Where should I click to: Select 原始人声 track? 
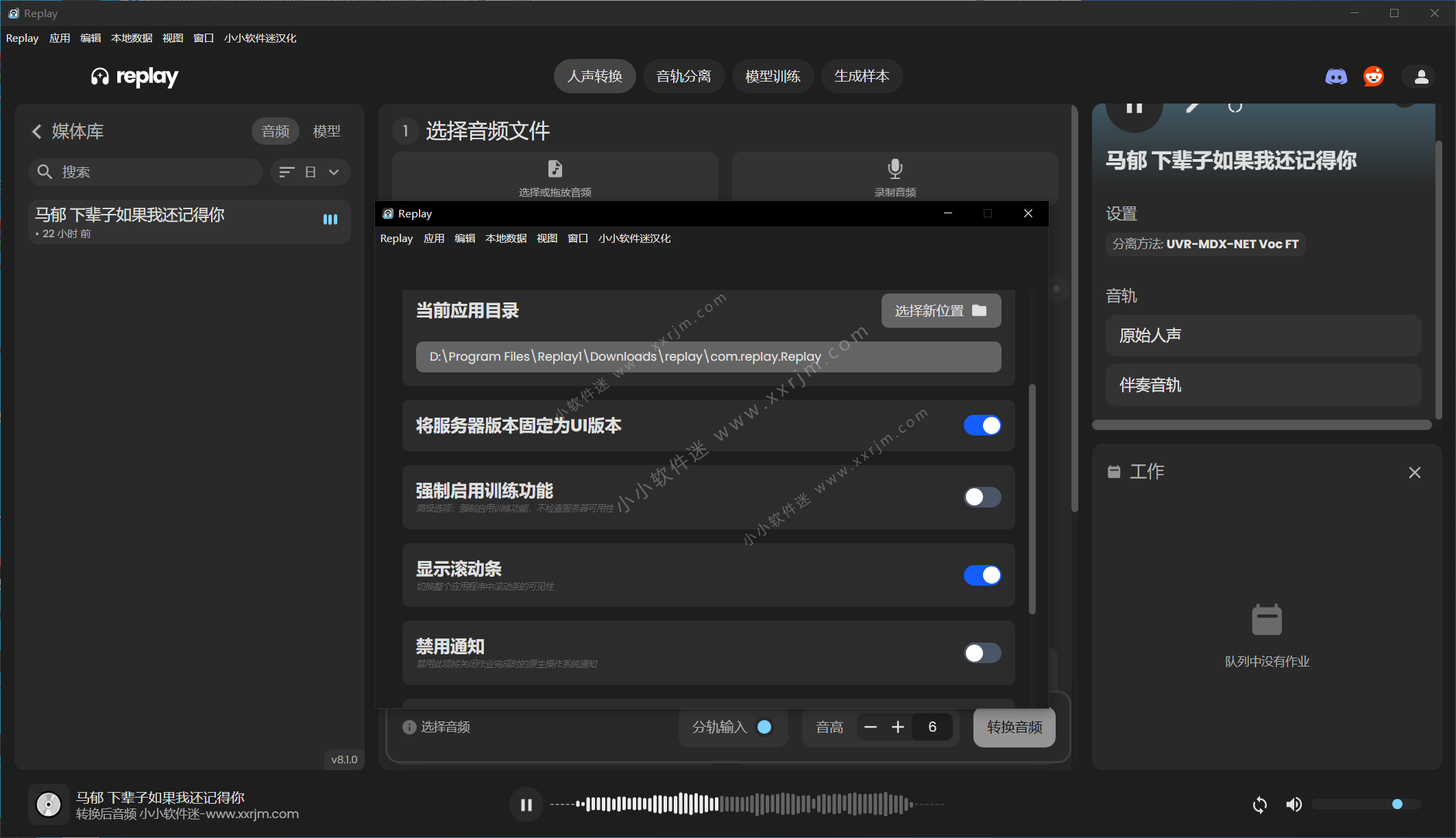coord(1263,335)
